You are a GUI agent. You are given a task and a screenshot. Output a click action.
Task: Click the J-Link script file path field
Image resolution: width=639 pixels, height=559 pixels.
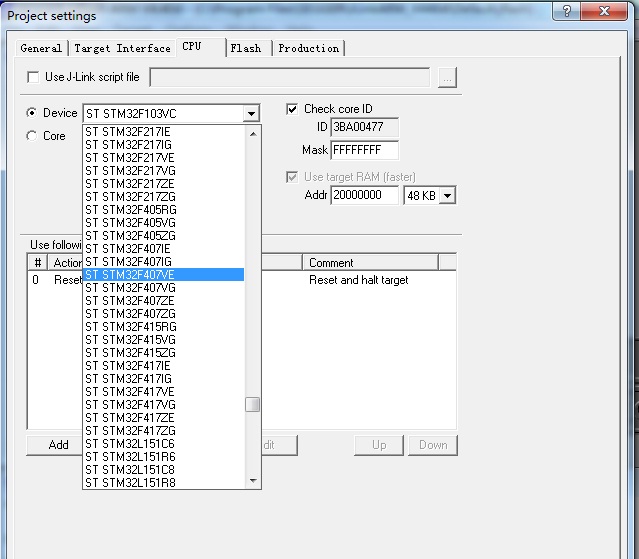(290, 77)
